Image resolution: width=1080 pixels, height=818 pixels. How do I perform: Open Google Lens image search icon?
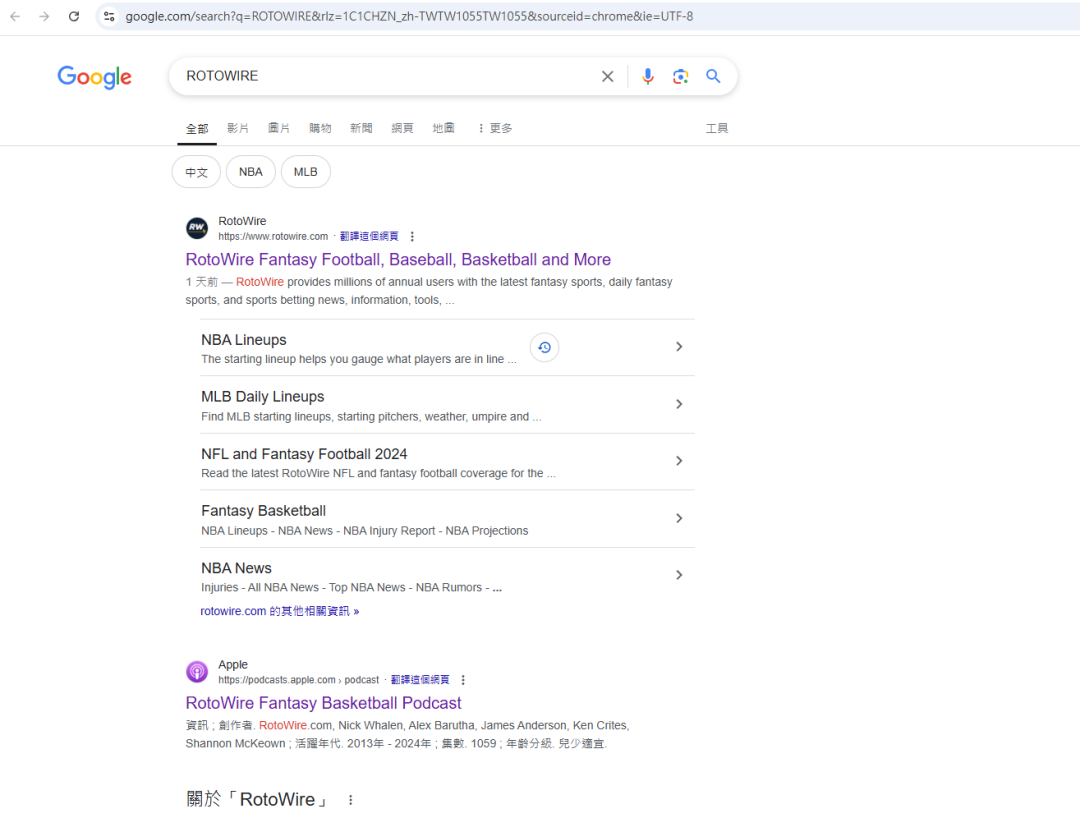click(681, 76)
